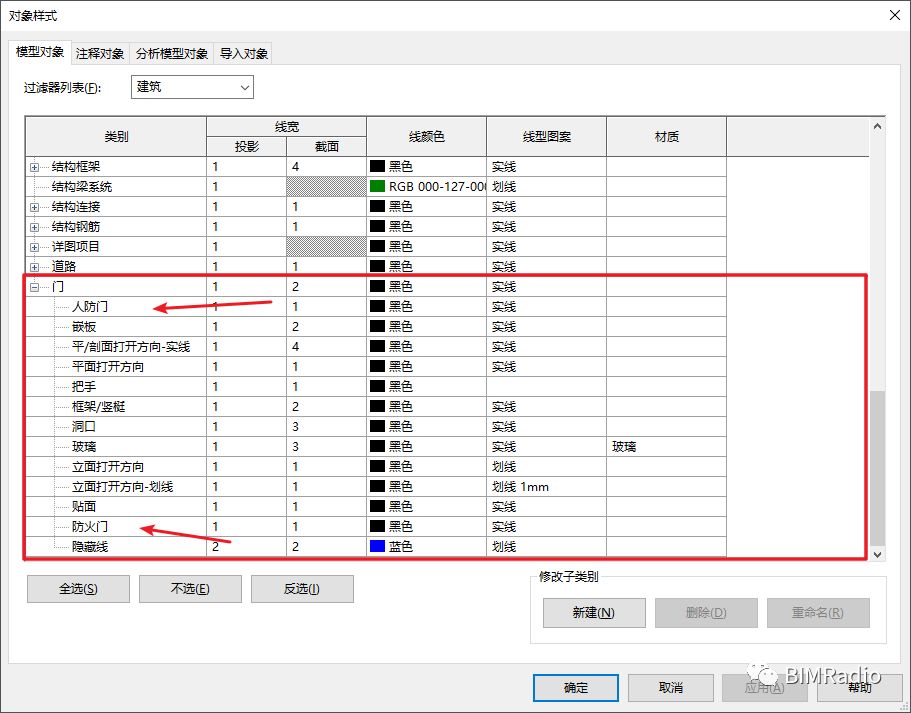Viewport: 911px width, 713px height.
Task: Click the 类别 column header
Action: tap(116, 137)
